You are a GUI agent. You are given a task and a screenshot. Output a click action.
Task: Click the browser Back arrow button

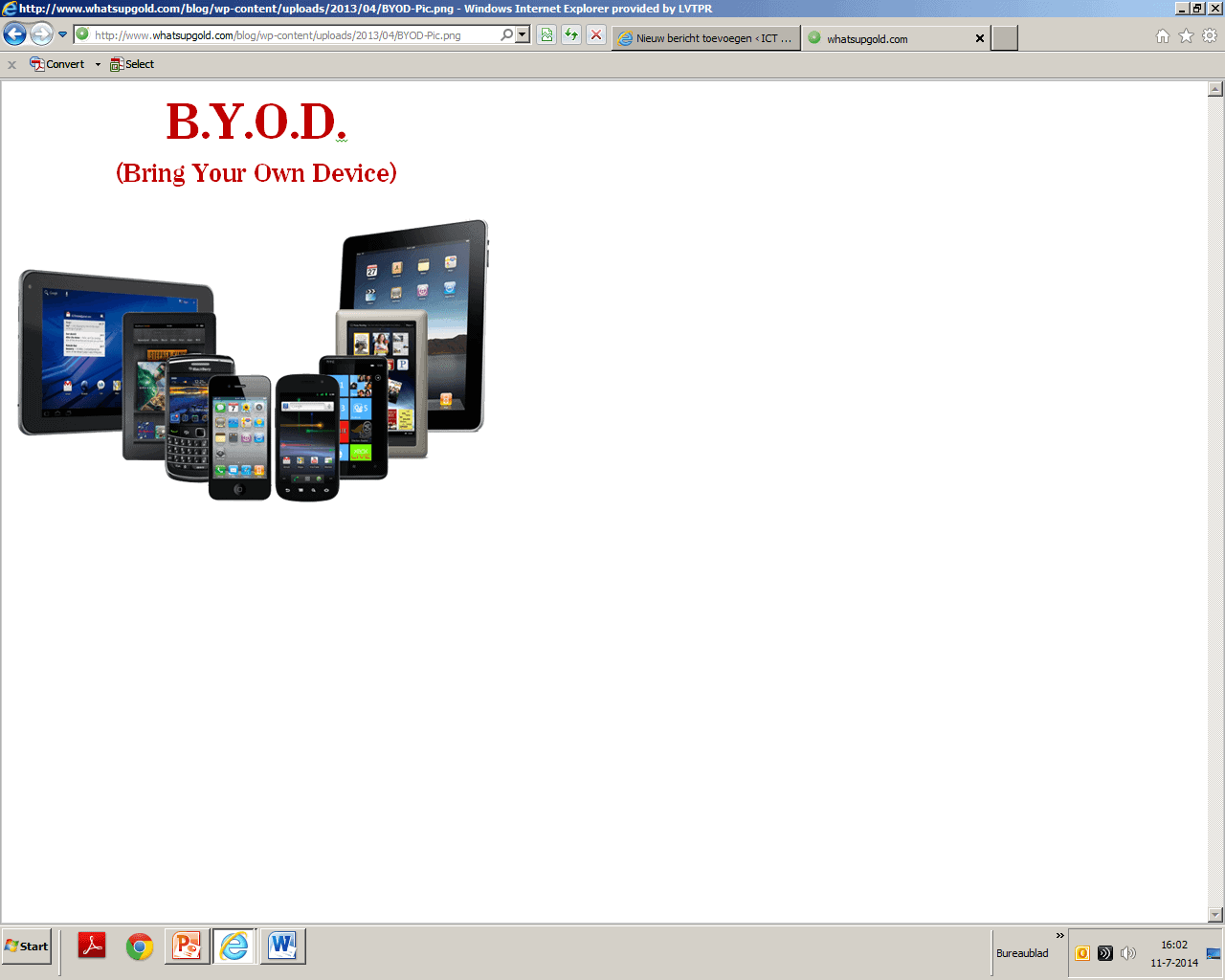[x=14, y=34]
